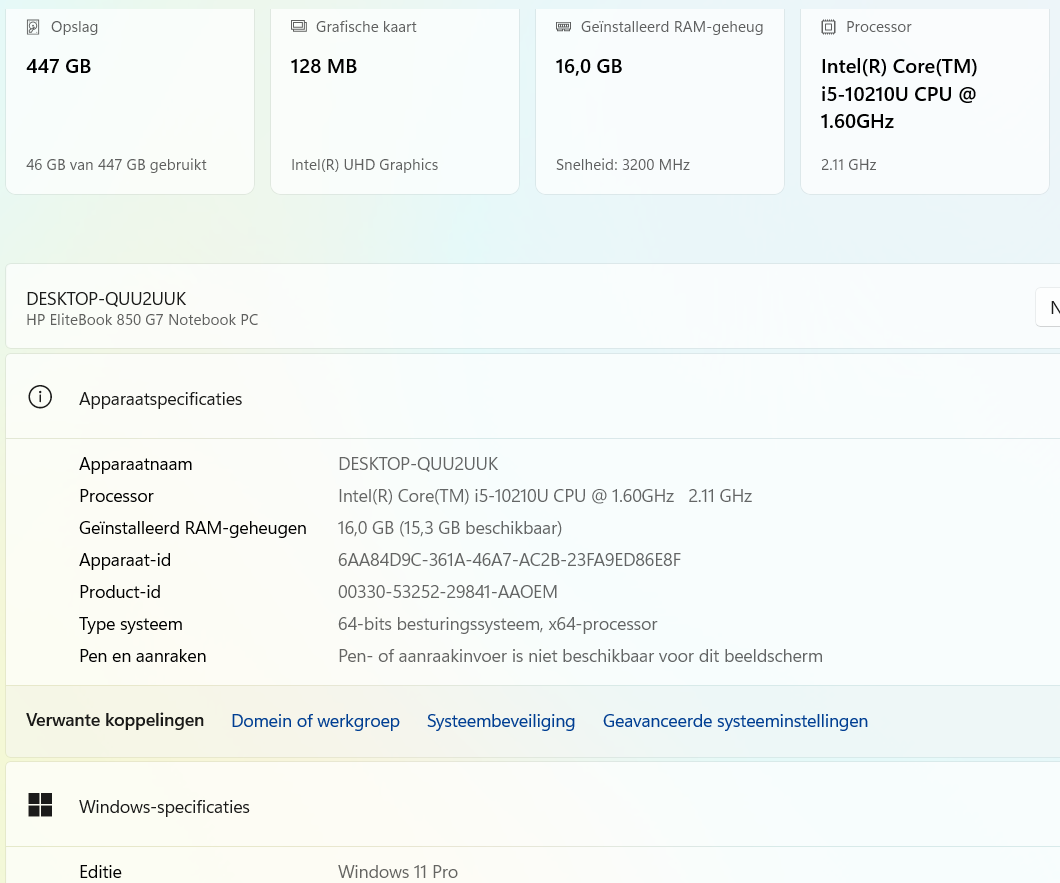Click the "Grafische kaart" card label
The height and width of the screenshot is (883, 1060).
point(366,27)
